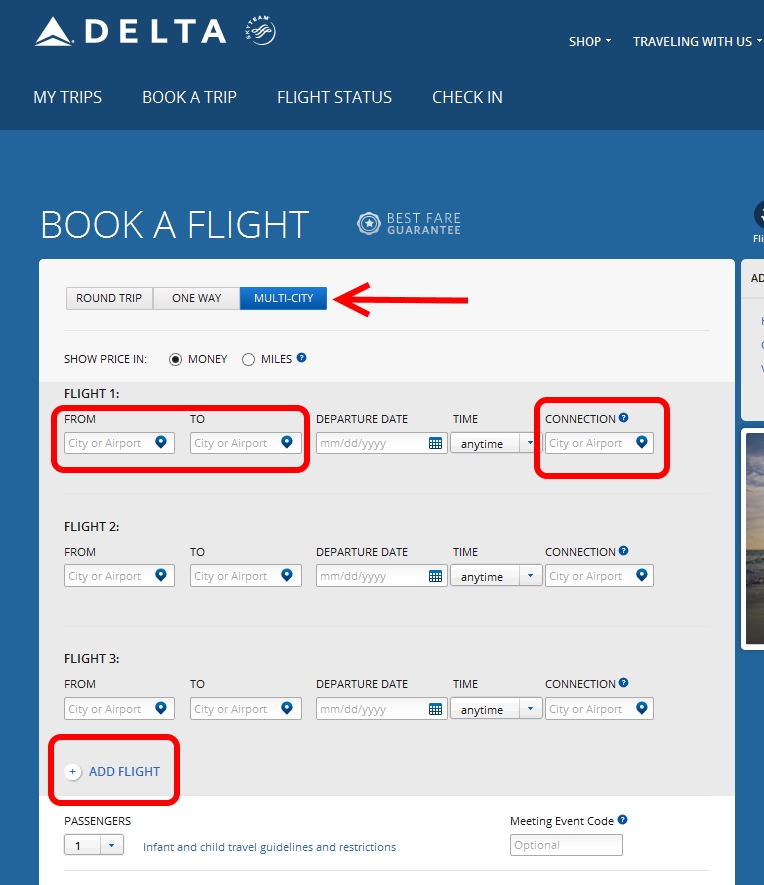Click Flight 2 departure date calendar icon
Screen dimensions: 764x885
436,576
